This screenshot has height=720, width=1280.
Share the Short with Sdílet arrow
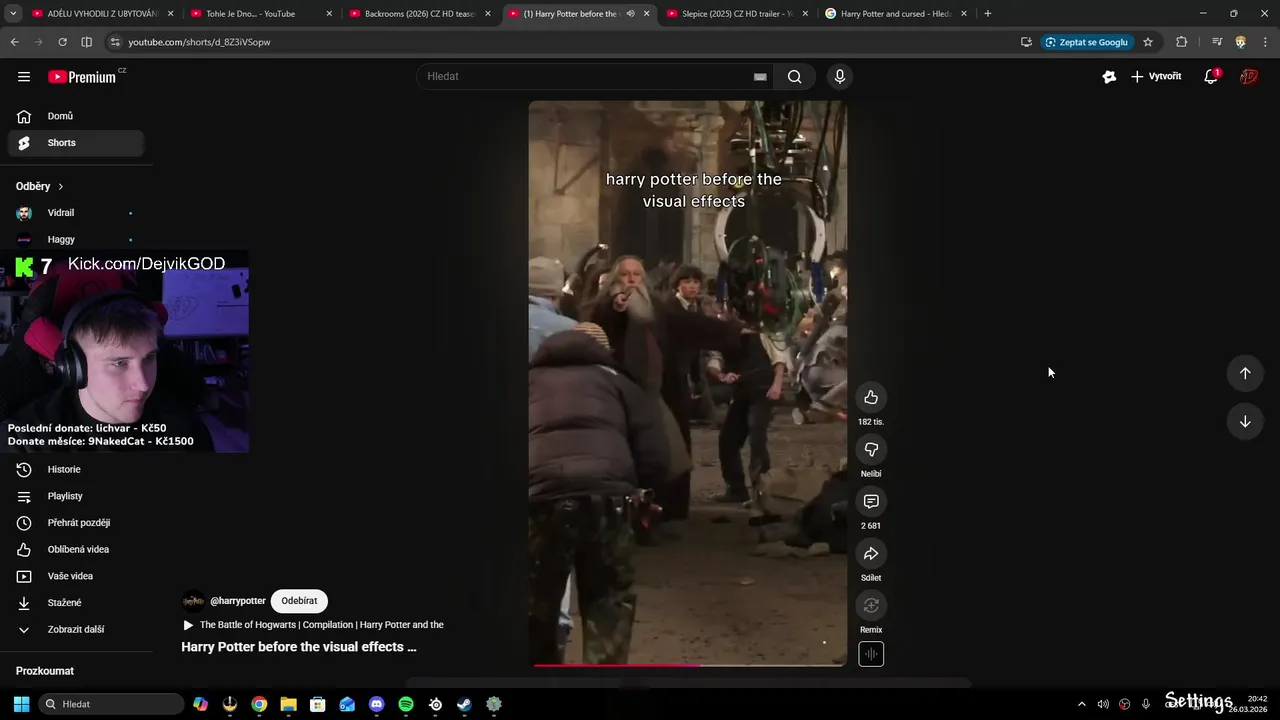[871, 553]
